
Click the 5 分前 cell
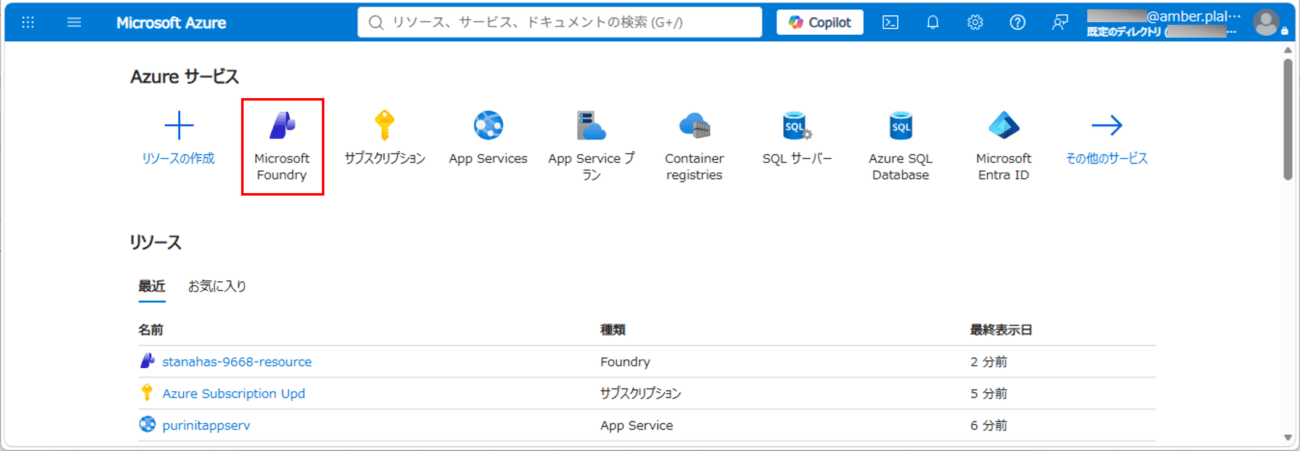point(988,394)
